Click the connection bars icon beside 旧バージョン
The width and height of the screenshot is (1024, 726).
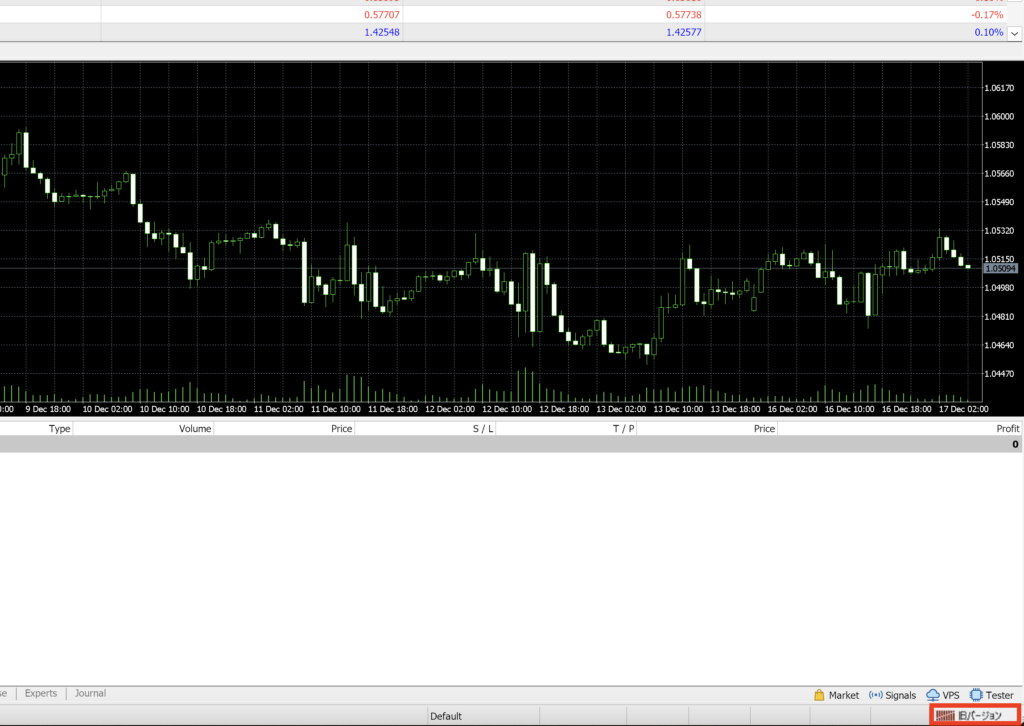tap(945, 716)
